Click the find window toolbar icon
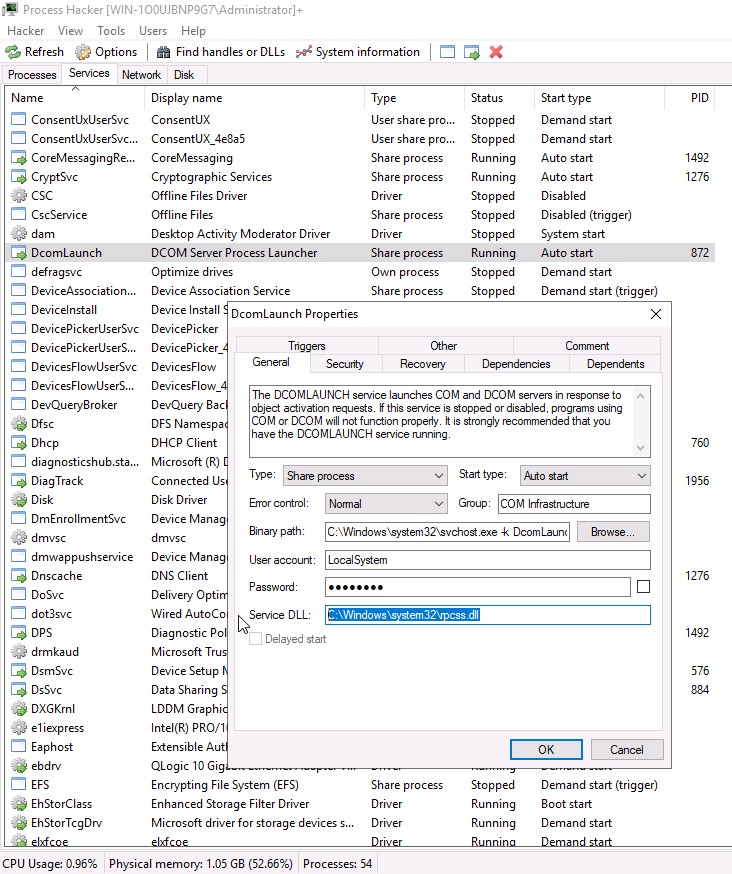The image size is (732, 874). click(x=447, y=52)
